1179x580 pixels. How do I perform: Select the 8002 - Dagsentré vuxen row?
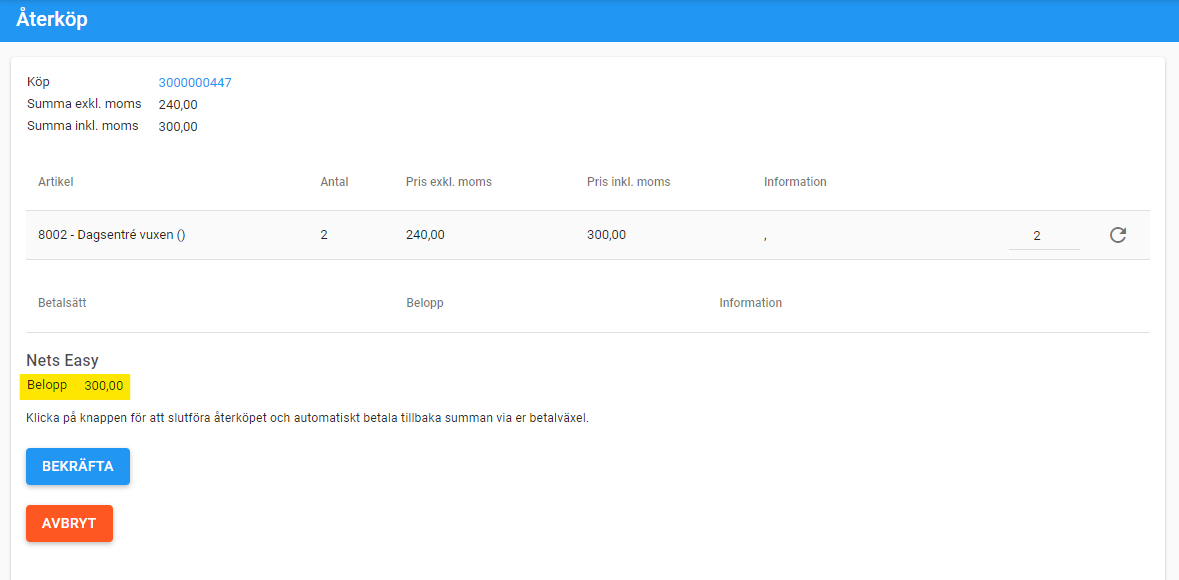click(x=112, y=235)
